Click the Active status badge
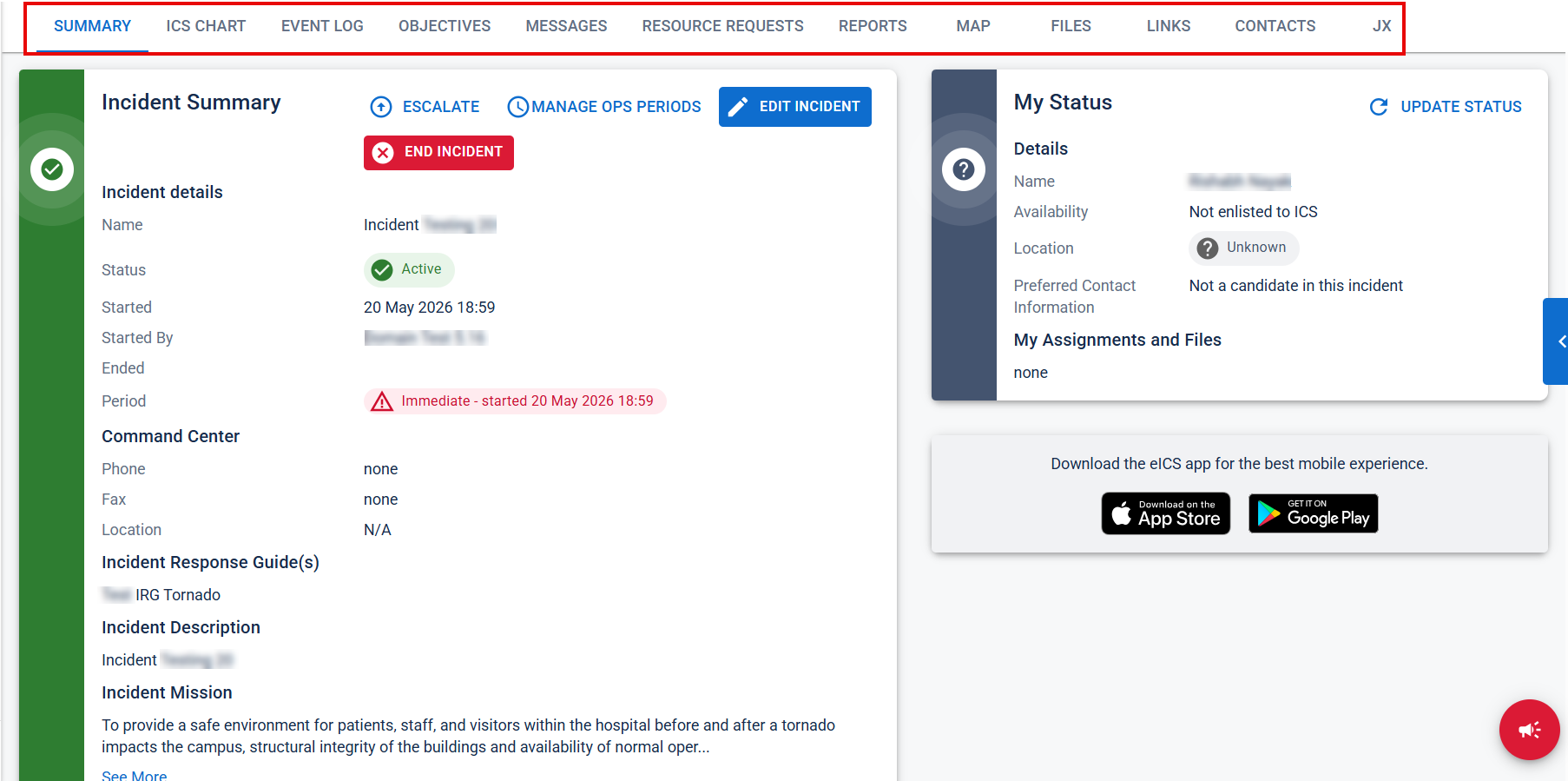Screen dimensions: 1568x781 pos(409,270)
